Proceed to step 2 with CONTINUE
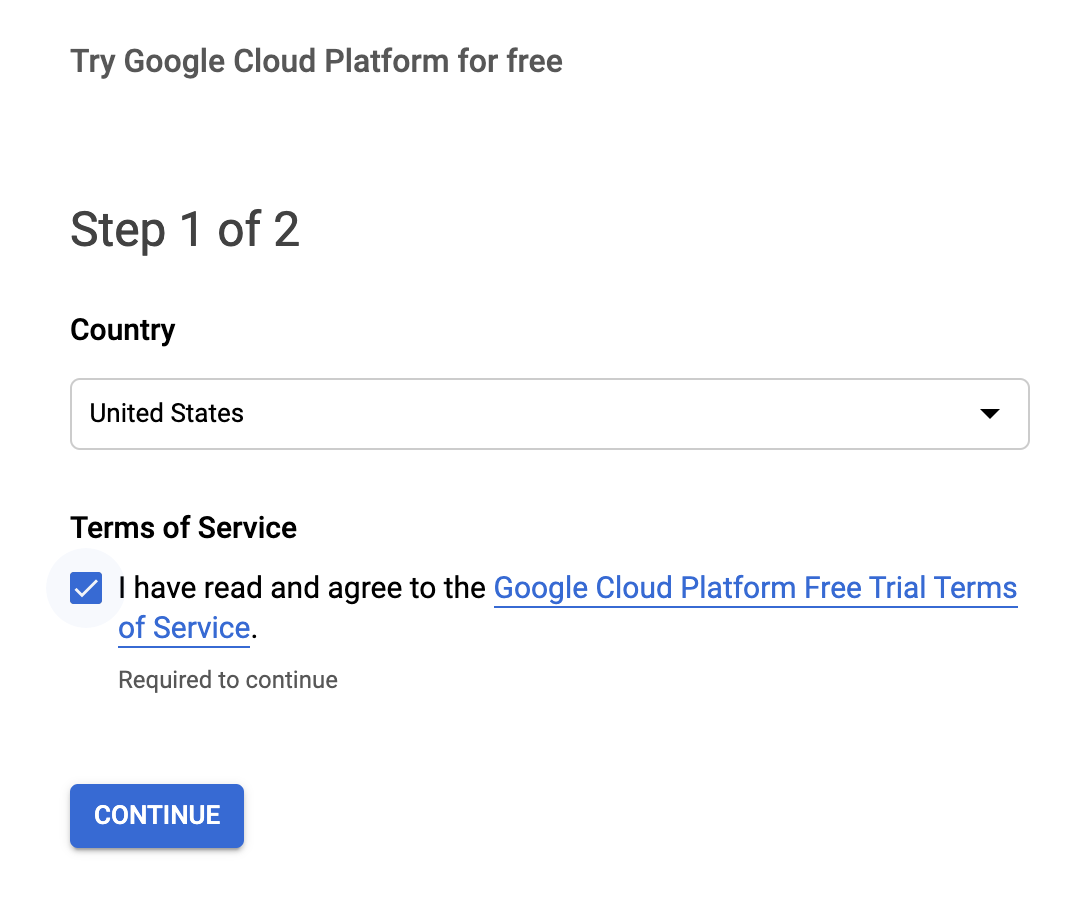This screenshot has width=1090, height=904. 157,815
